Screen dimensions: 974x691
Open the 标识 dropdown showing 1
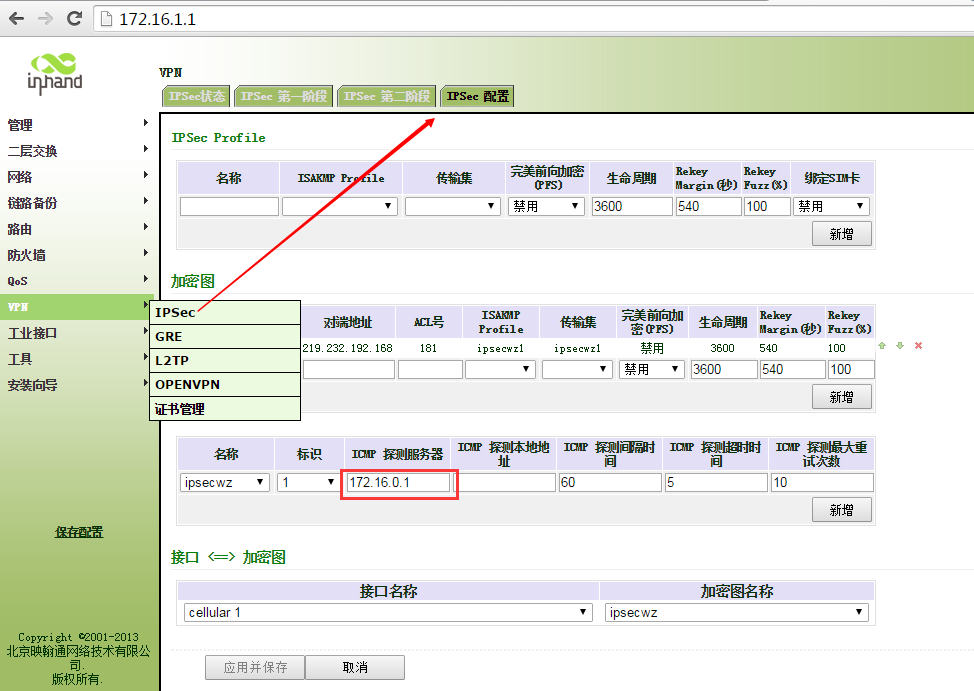point(307,482)
